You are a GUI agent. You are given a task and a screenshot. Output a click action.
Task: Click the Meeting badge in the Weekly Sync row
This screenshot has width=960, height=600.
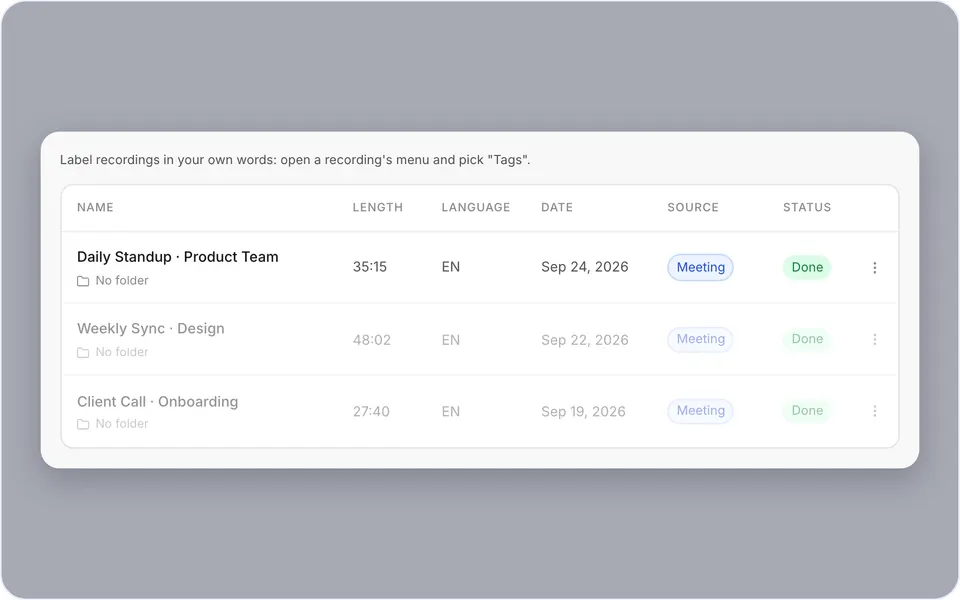[x=700, y=339]
